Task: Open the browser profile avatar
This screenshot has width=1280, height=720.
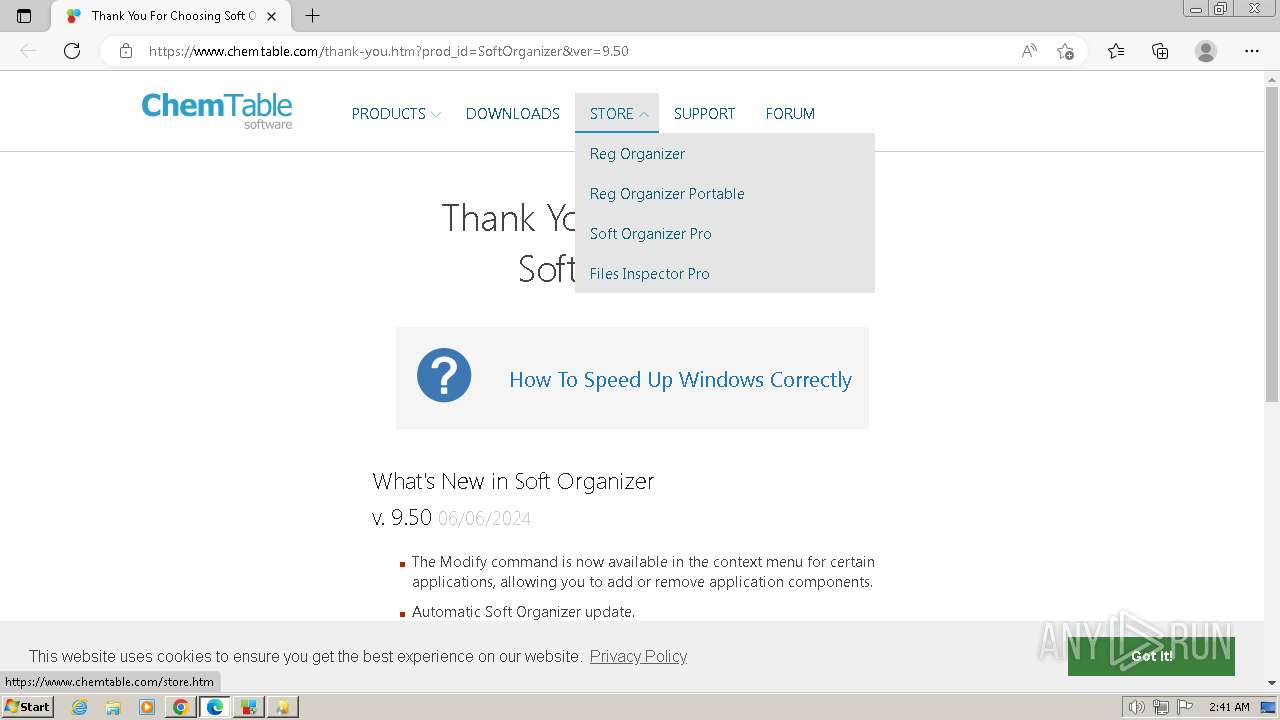Action: coord(1206,51)
